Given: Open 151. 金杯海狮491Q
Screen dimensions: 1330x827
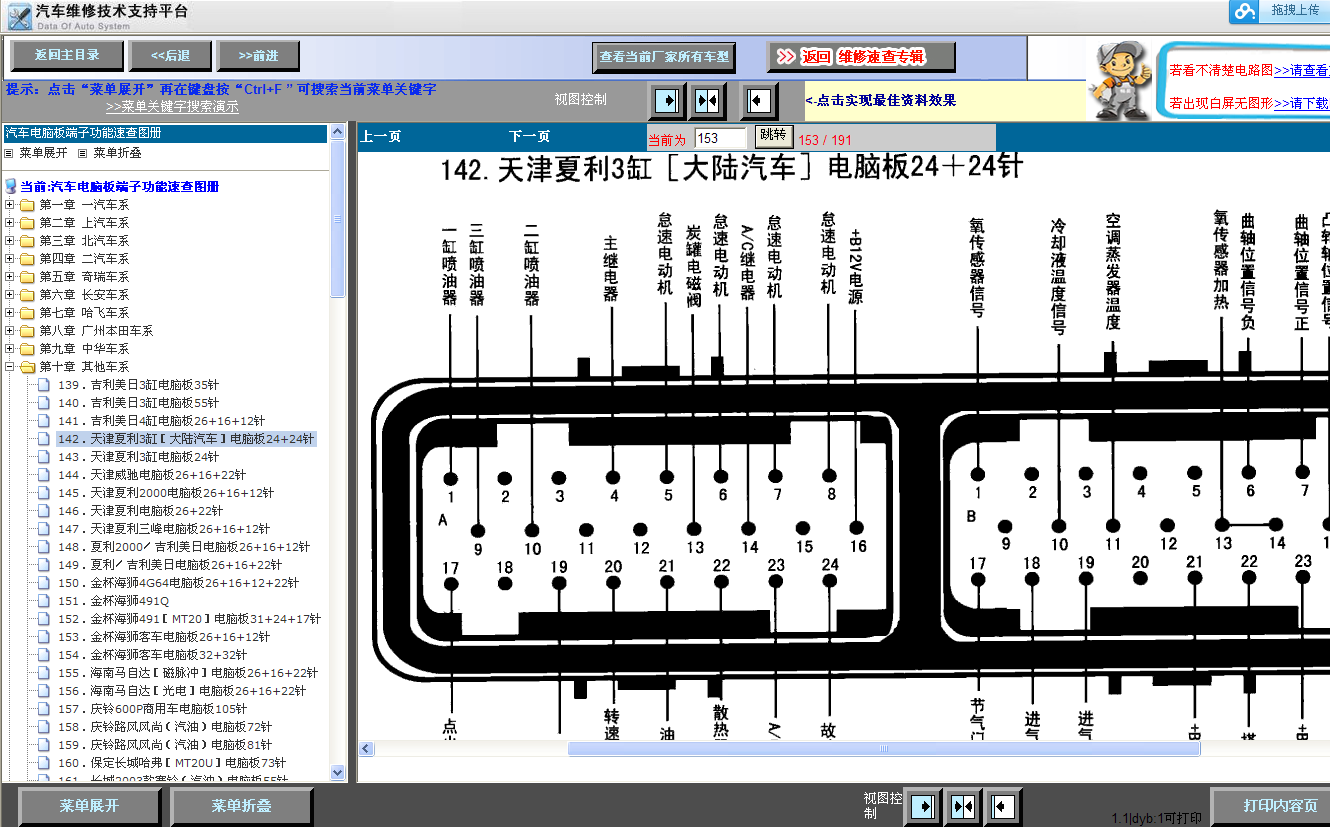Looking at the screenshot, I should (x=114, y=601).
